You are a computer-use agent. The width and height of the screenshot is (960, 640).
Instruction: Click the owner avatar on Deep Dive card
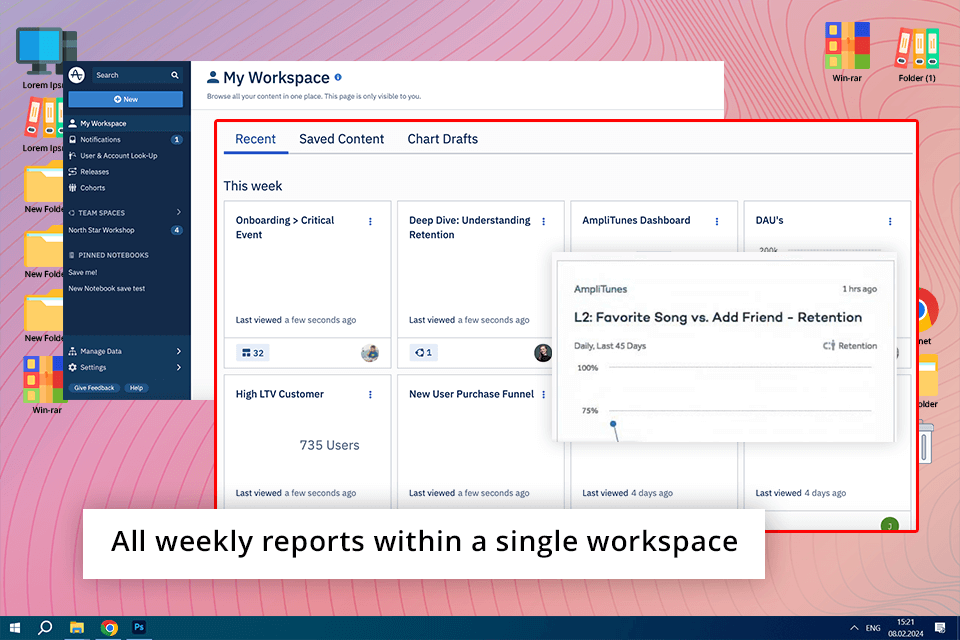[543, 353]
